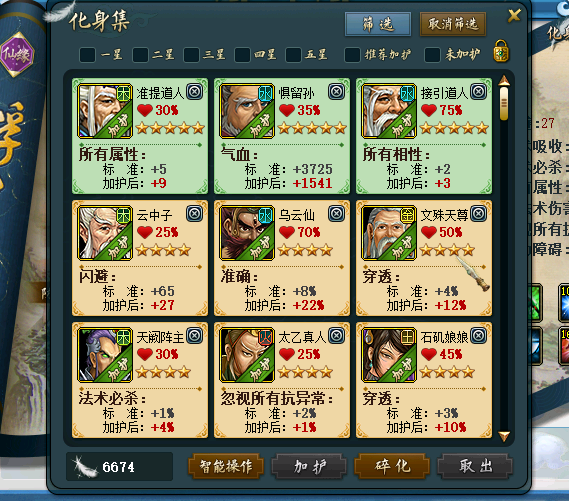Click the scroll down arrow
Image resolution: width=569 pixels, height=501 pixels.
504,436
